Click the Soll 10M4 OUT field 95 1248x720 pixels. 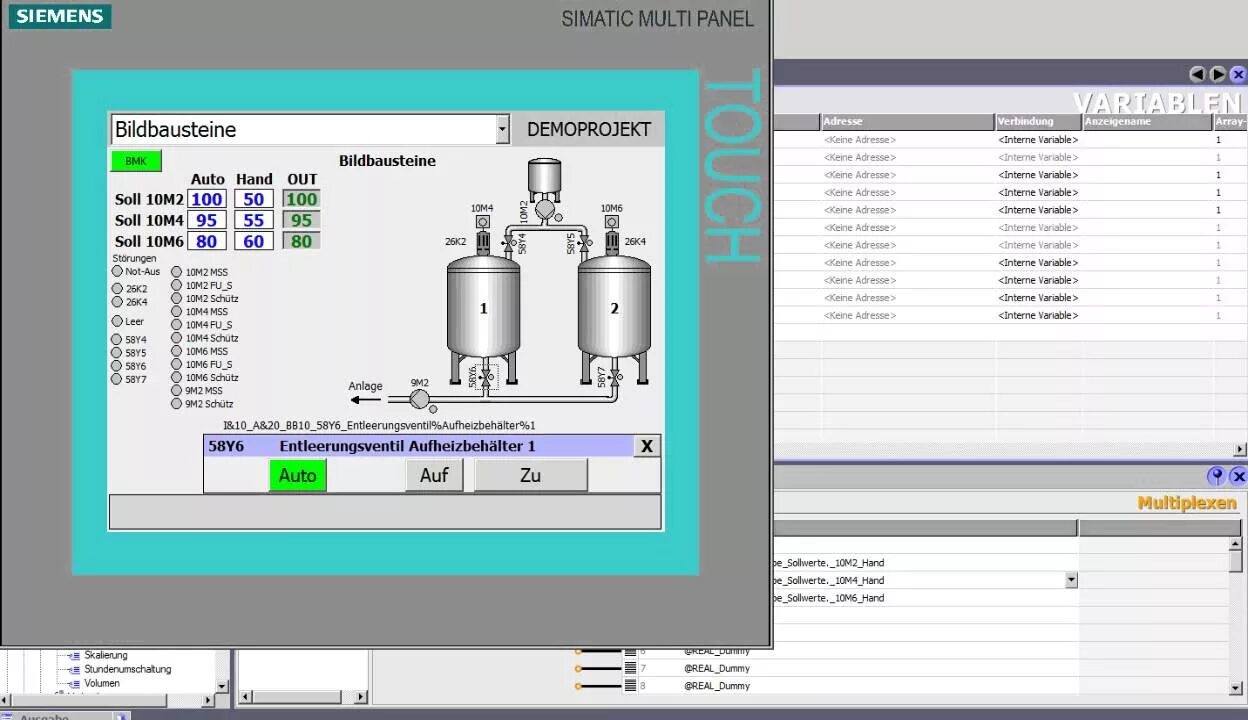[x=301, y=220]
